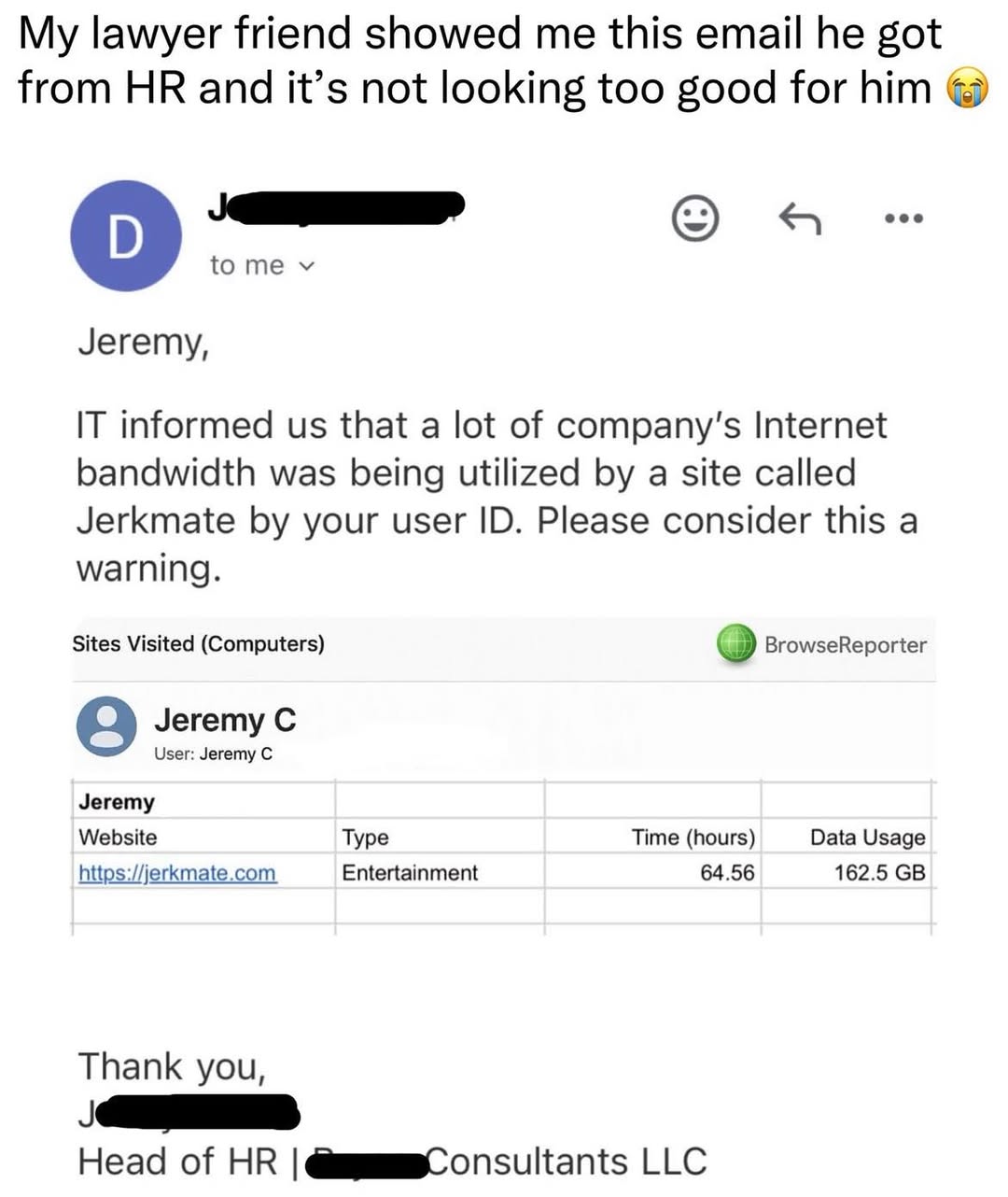
Task: Click the sender avatar with letter D
Action: (126, 235)
